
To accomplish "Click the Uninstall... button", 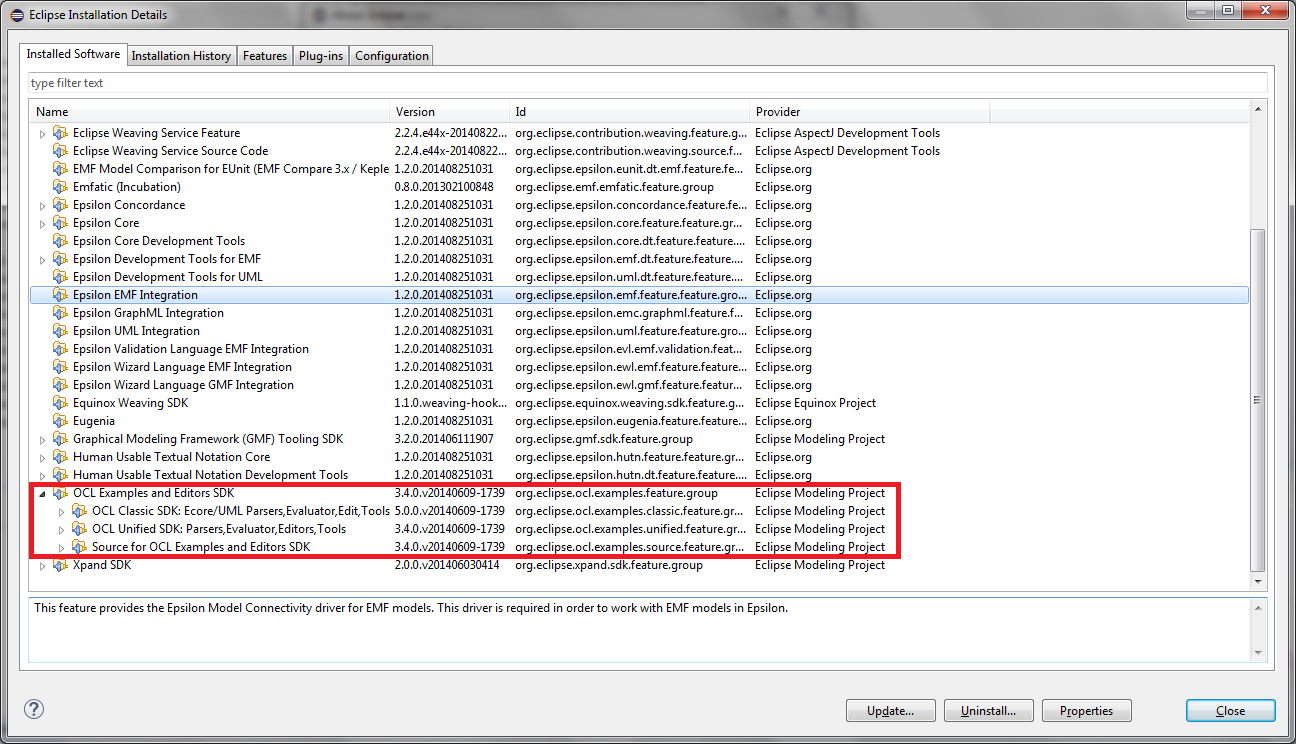I will [989, 711].
